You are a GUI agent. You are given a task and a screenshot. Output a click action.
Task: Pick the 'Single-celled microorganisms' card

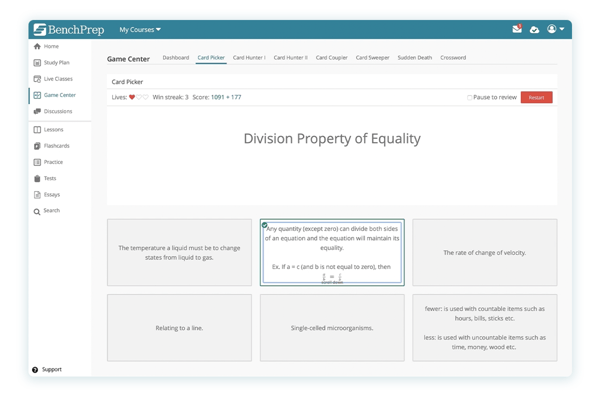click(x=332, y=328)
